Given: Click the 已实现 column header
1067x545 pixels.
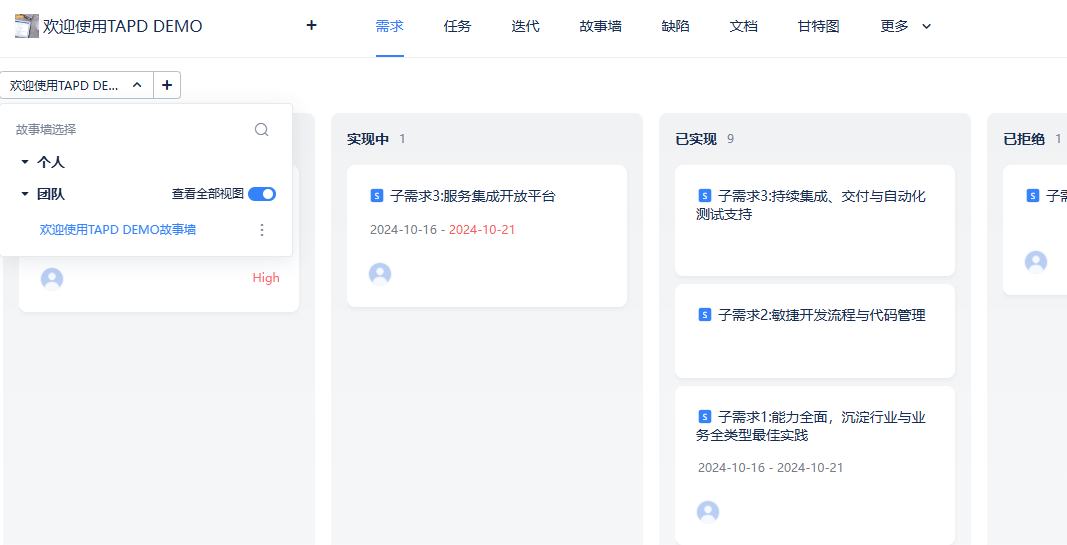Looking at the screenshot, I should [696, 139].
